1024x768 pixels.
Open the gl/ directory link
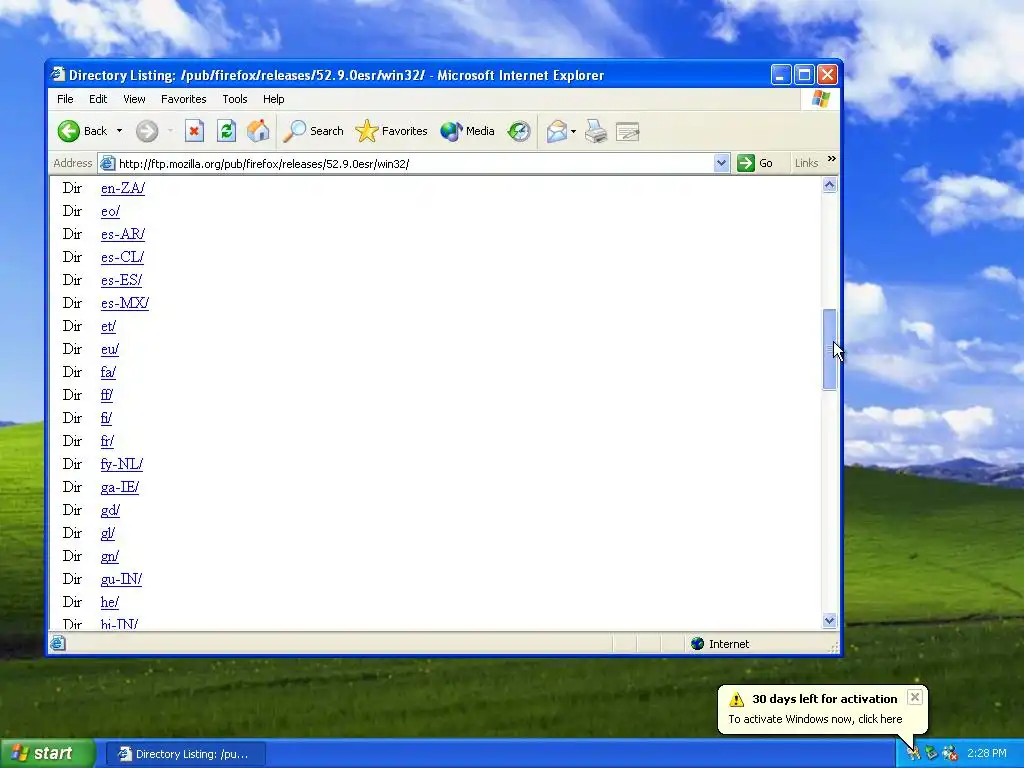click(108, 533)
